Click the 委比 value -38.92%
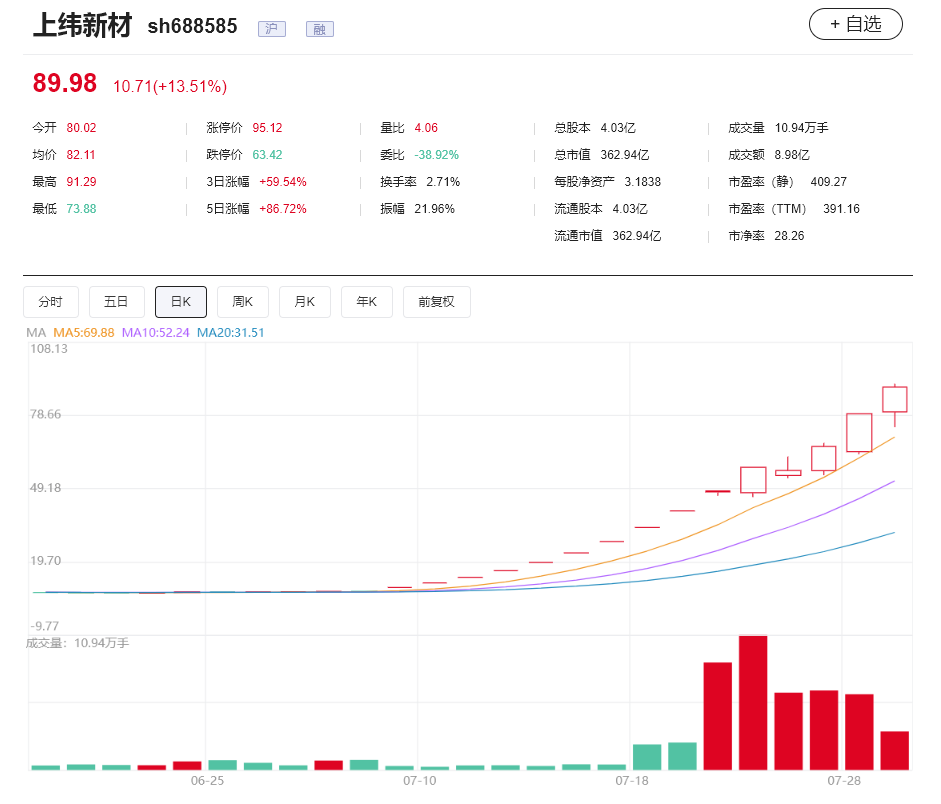 click(x=436, y=155)
